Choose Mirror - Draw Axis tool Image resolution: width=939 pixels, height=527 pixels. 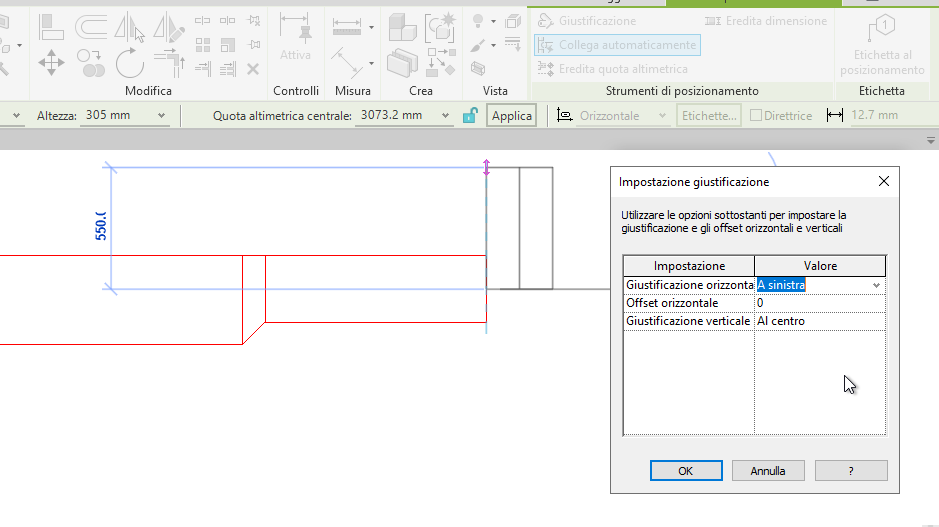tap(169, 28)
